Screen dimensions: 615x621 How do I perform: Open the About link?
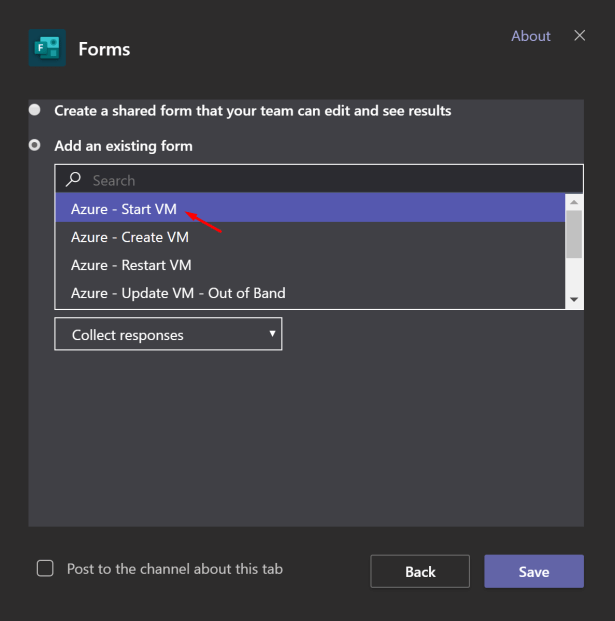point(531,36)
